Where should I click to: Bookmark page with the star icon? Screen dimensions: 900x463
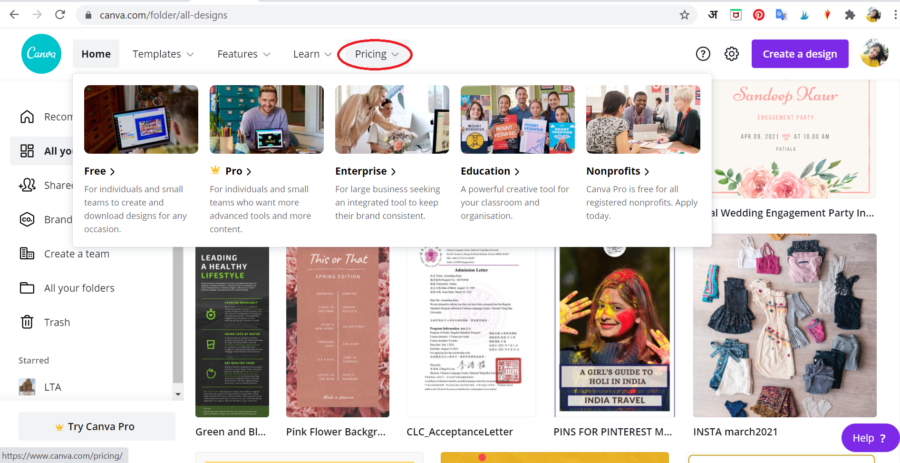684,15
